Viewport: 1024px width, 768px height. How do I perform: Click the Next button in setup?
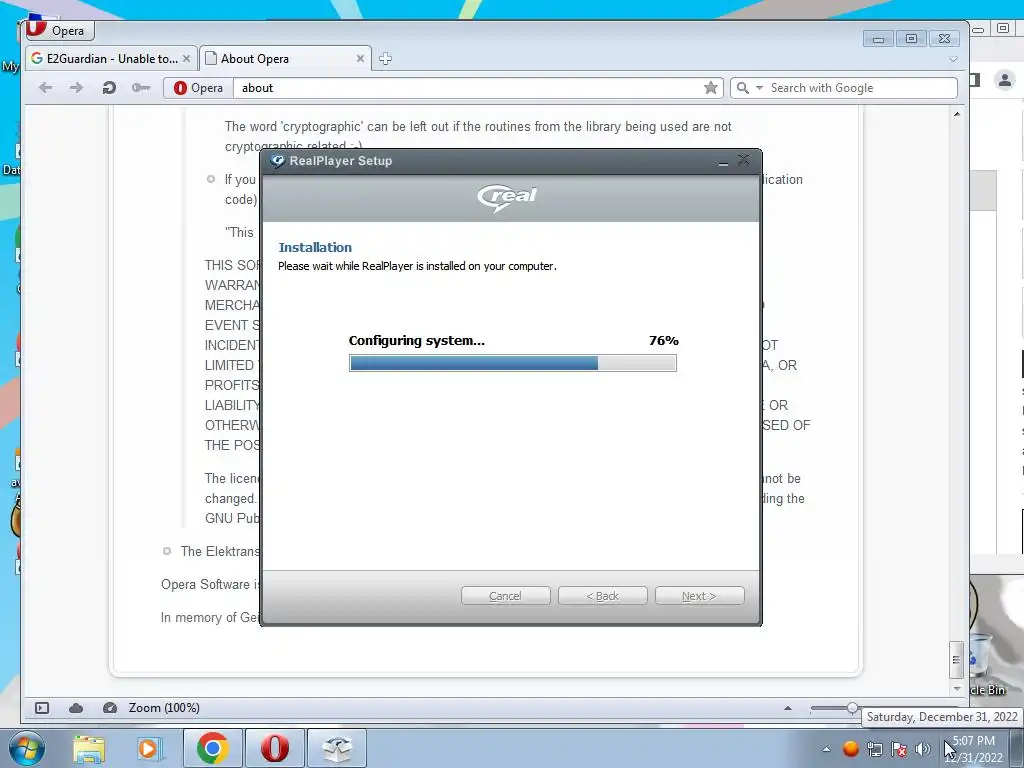(699, 596)
